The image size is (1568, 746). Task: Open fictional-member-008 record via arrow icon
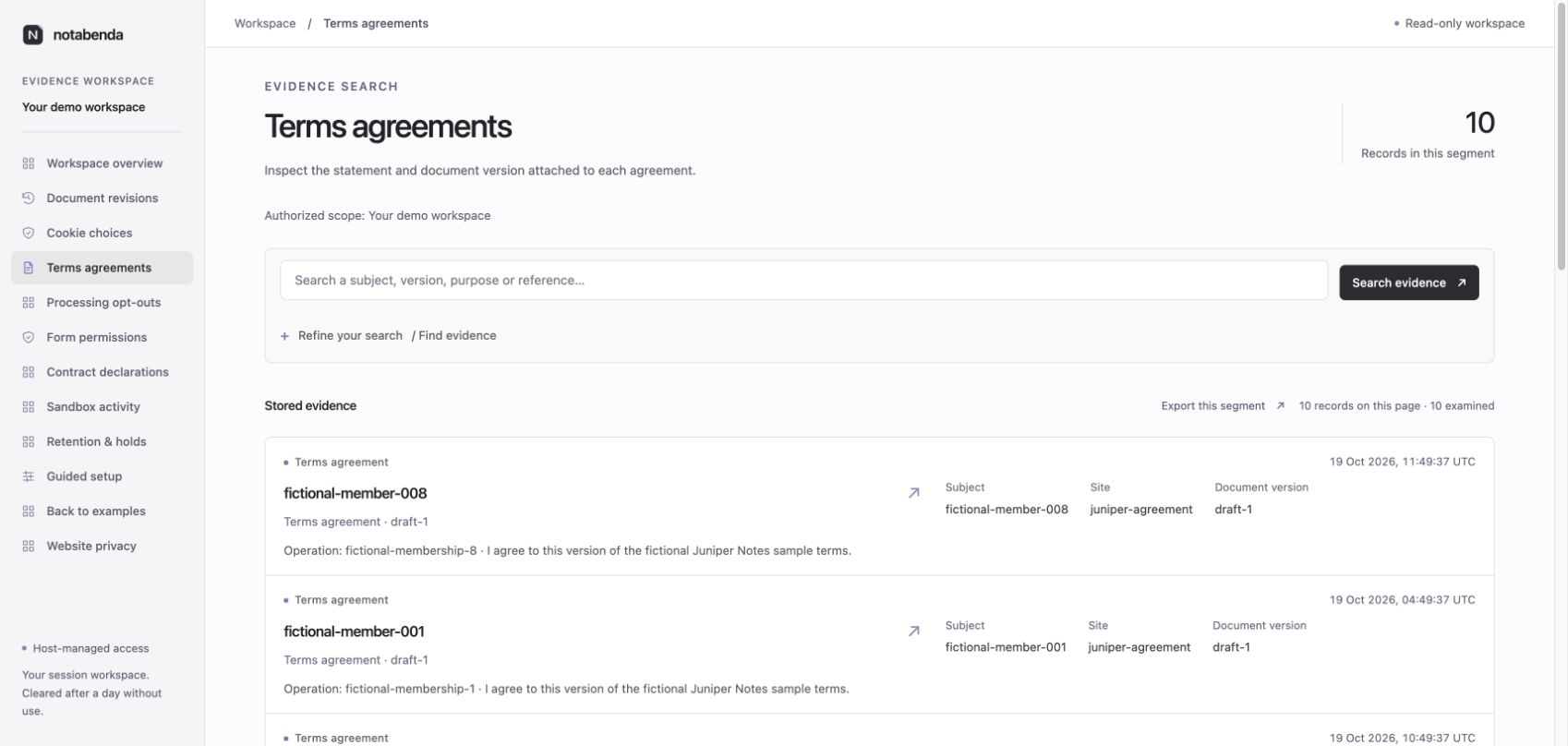click(x=913, y=493)
